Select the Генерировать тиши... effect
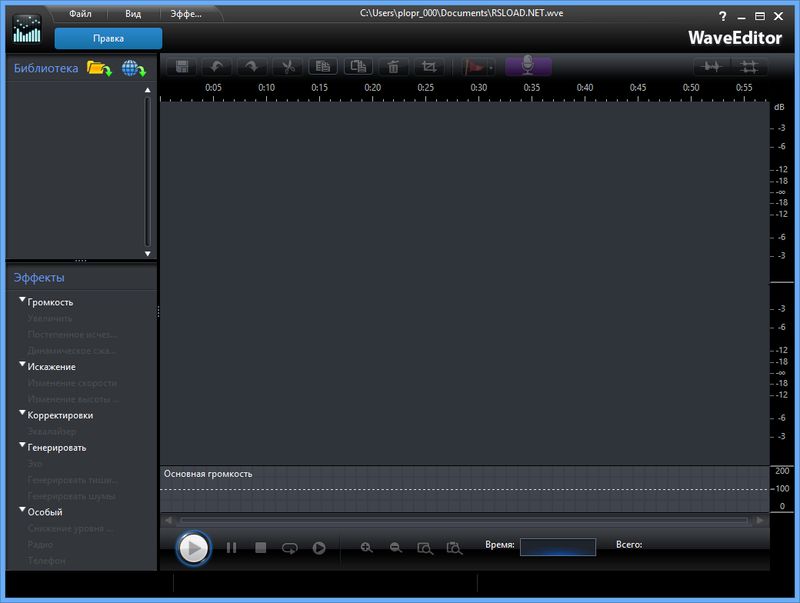Viewport: 800px width, 603px height. [x=72, y=480]
